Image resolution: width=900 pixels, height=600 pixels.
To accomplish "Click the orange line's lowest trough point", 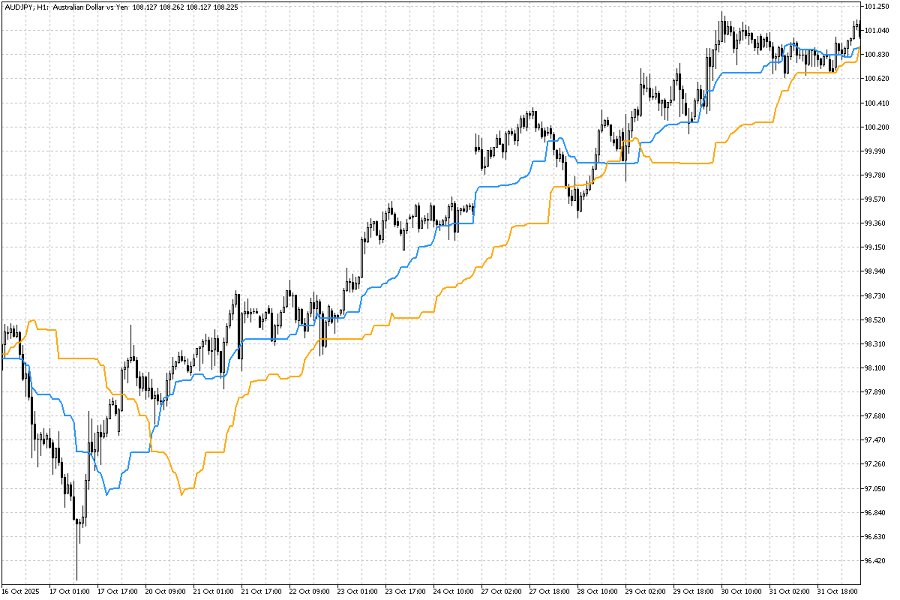I will click(182, 494).
